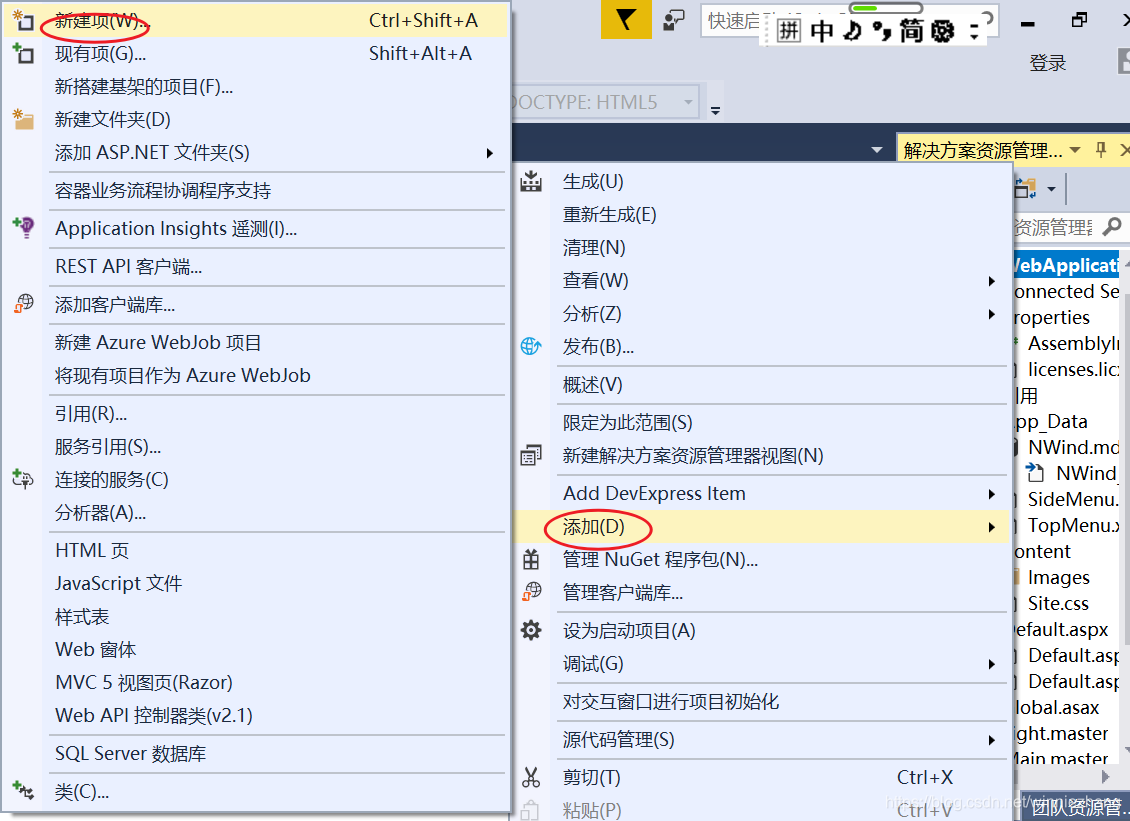Select 限定为此范围(S) entry
The height and width of the screenshot is (821, 1130).
[x=760, y=422]
